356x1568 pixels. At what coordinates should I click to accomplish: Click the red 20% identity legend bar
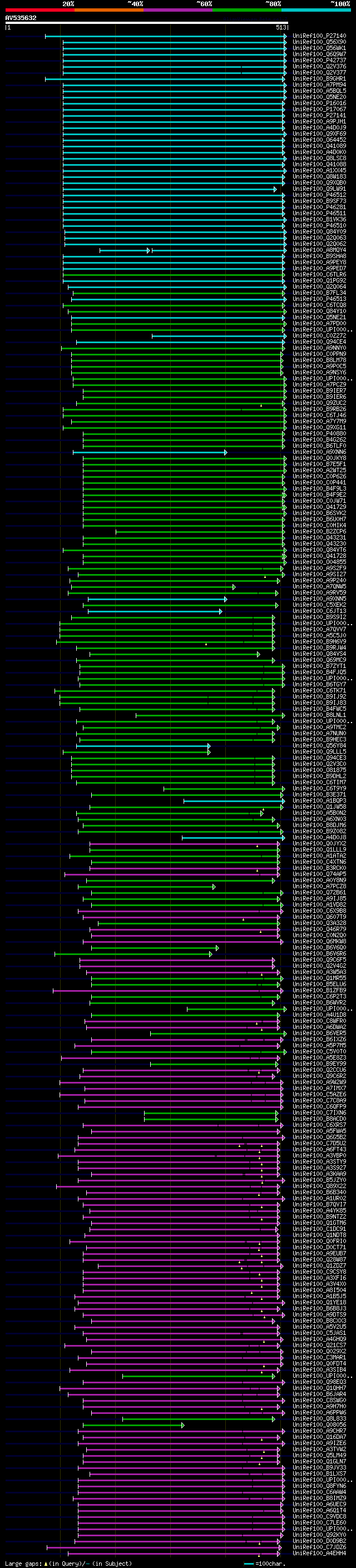(x=39, y=10)
